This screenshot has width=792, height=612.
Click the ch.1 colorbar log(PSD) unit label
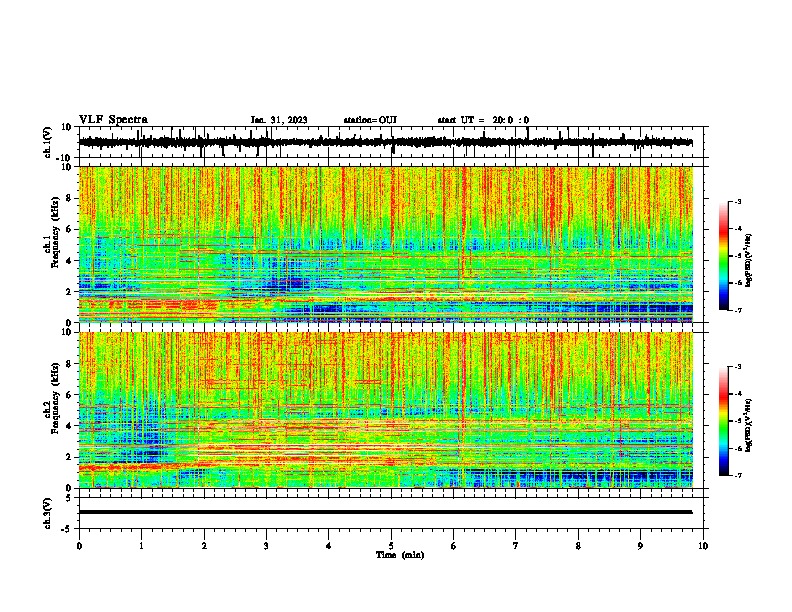(749, 261)
